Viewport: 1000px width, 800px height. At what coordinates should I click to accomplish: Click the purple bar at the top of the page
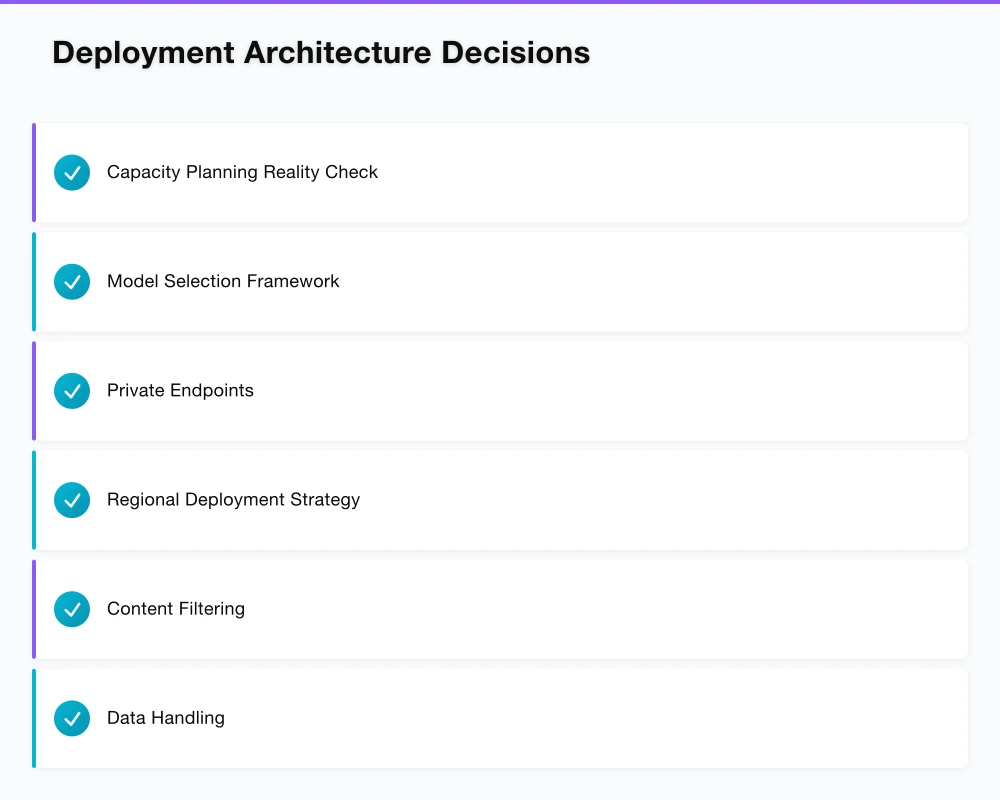click(x=500, y=3)
